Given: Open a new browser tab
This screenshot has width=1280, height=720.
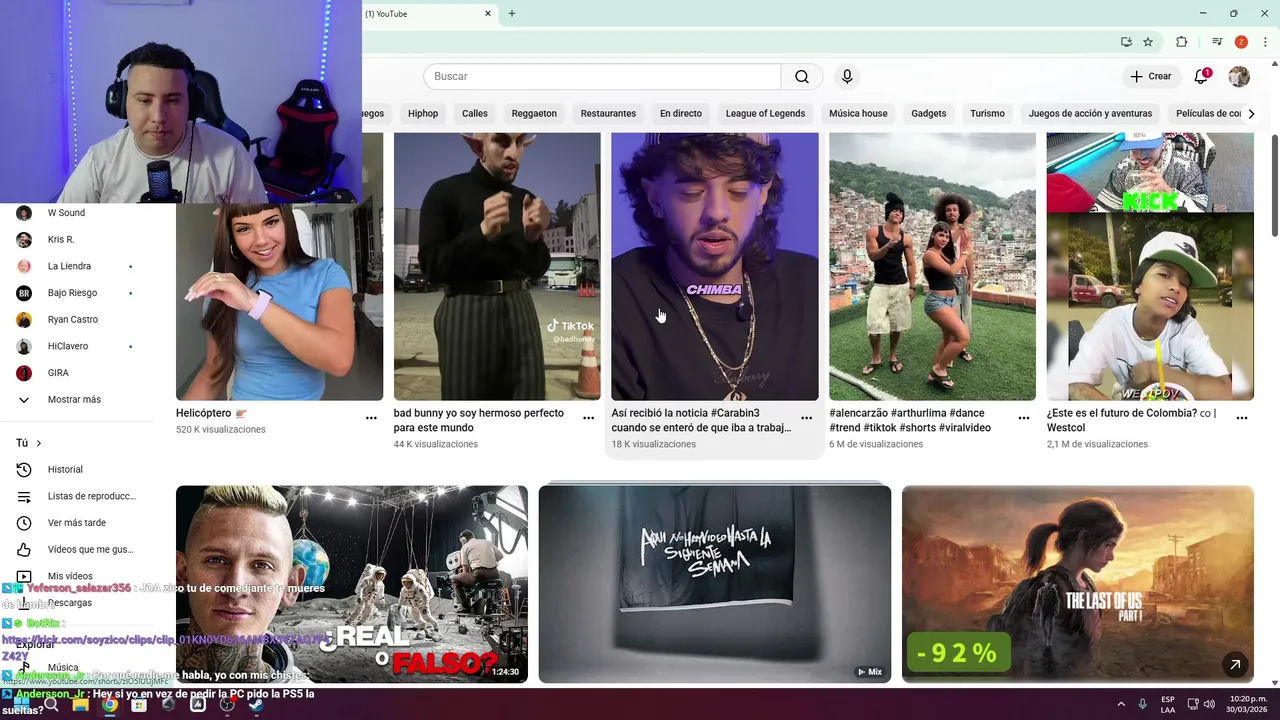Looking at the screenshot, I should (x=512, y=14).
